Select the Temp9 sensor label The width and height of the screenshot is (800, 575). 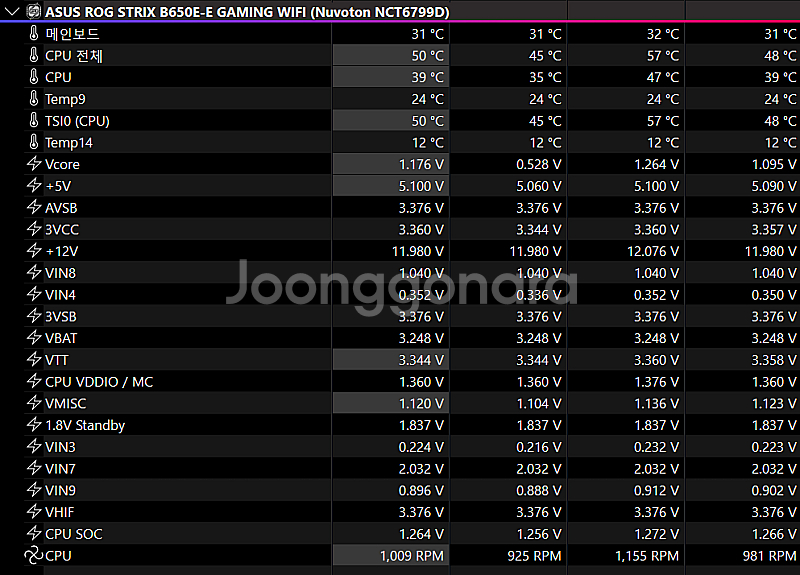point(65,99)
